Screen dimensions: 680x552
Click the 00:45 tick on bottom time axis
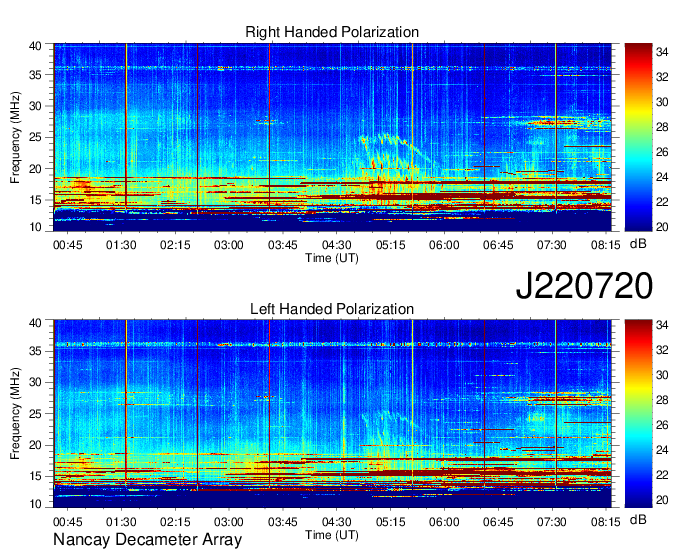tap(68, 522)
